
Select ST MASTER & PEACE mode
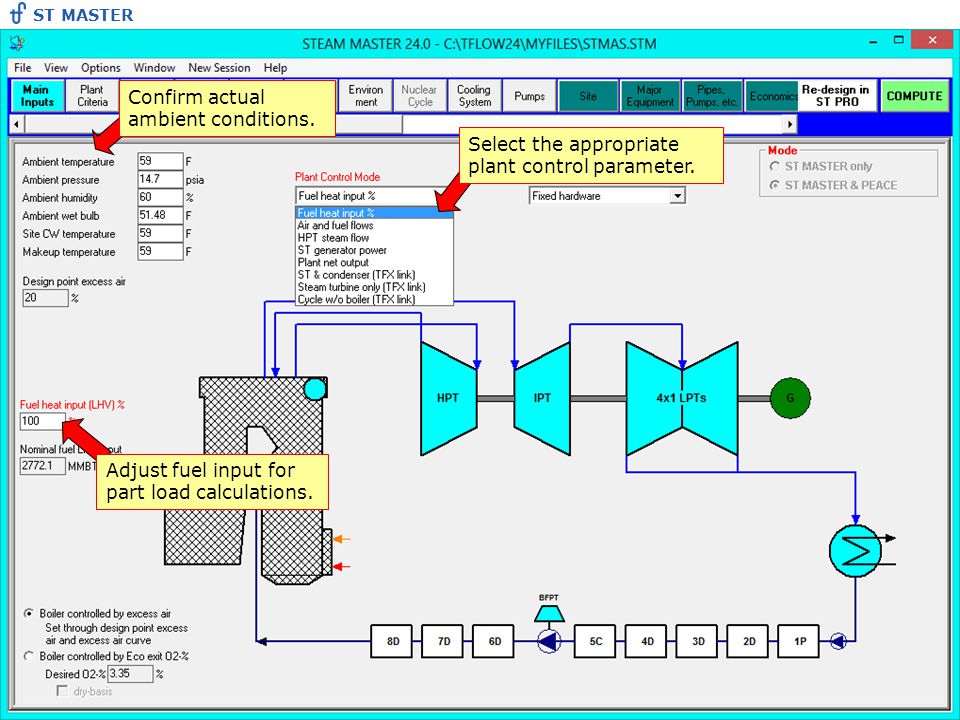(x=833, y=185)
